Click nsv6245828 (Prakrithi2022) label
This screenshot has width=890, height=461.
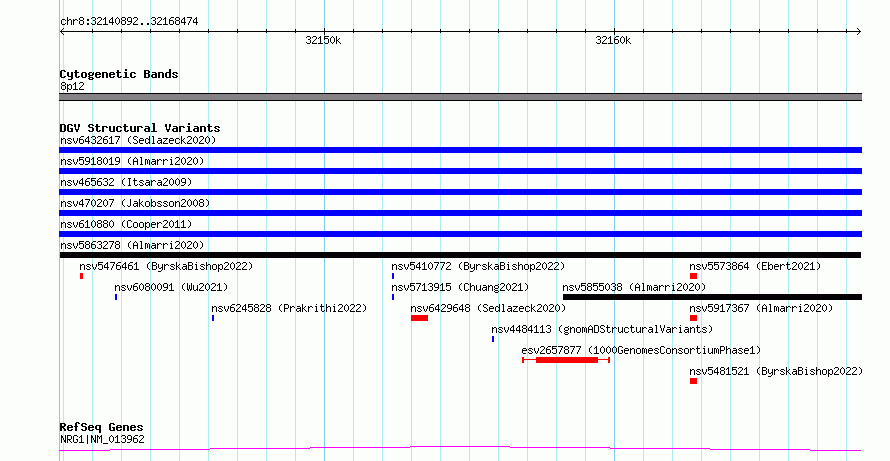pos(289,308)
